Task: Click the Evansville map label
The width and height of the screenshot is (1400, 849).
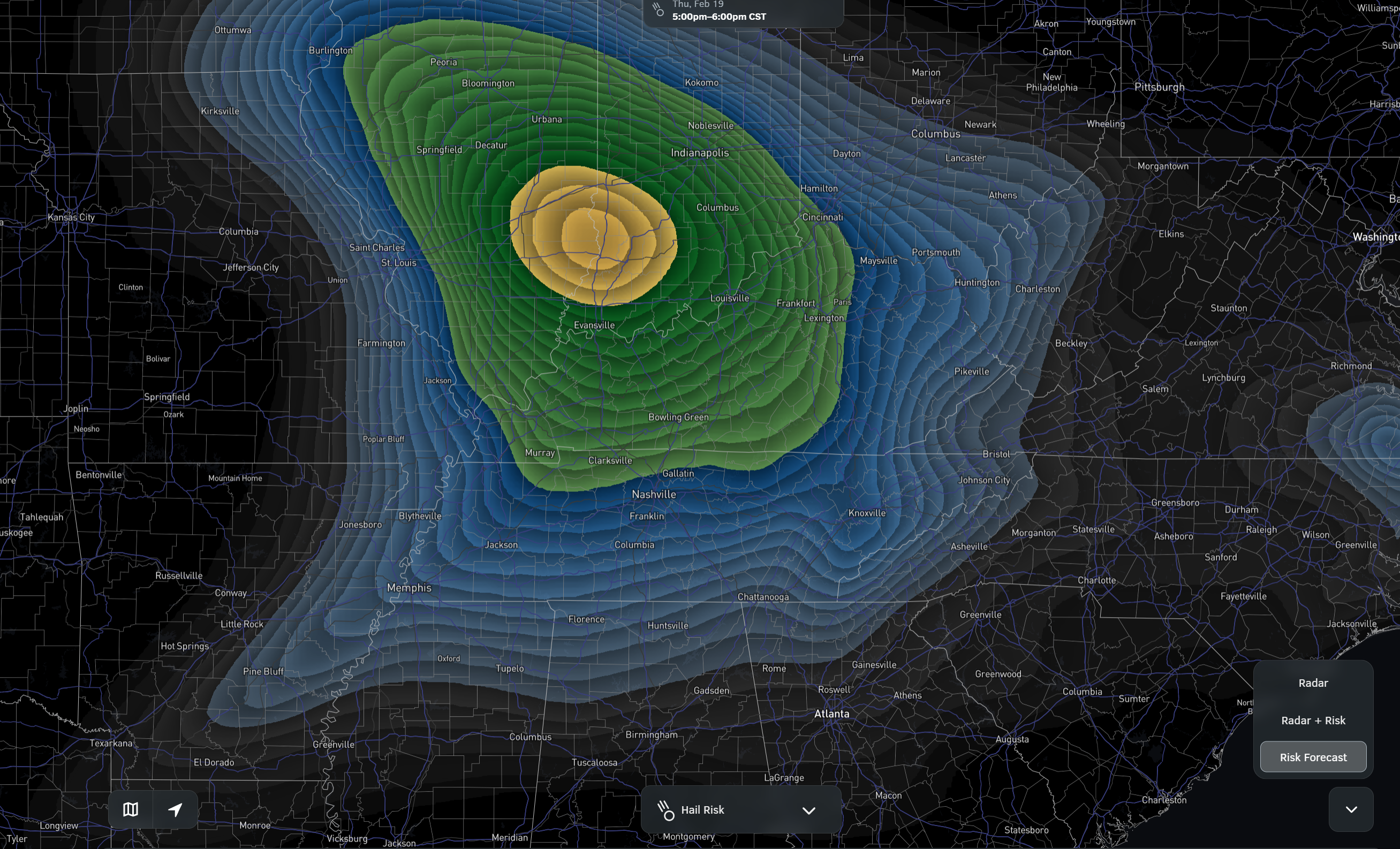Action: pos(594,325)
